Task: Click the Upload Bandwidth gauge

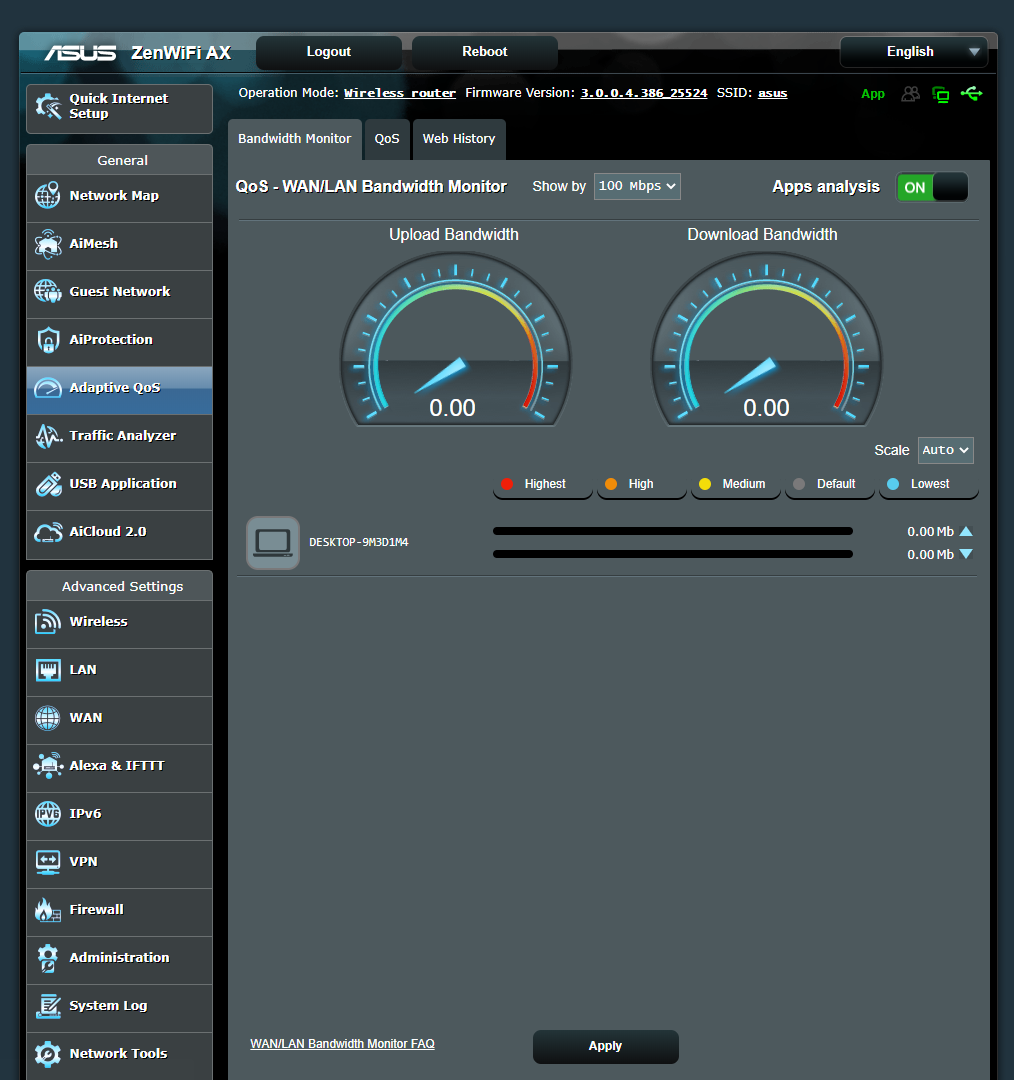Action: pyautogui.click(x=455, y=340)
